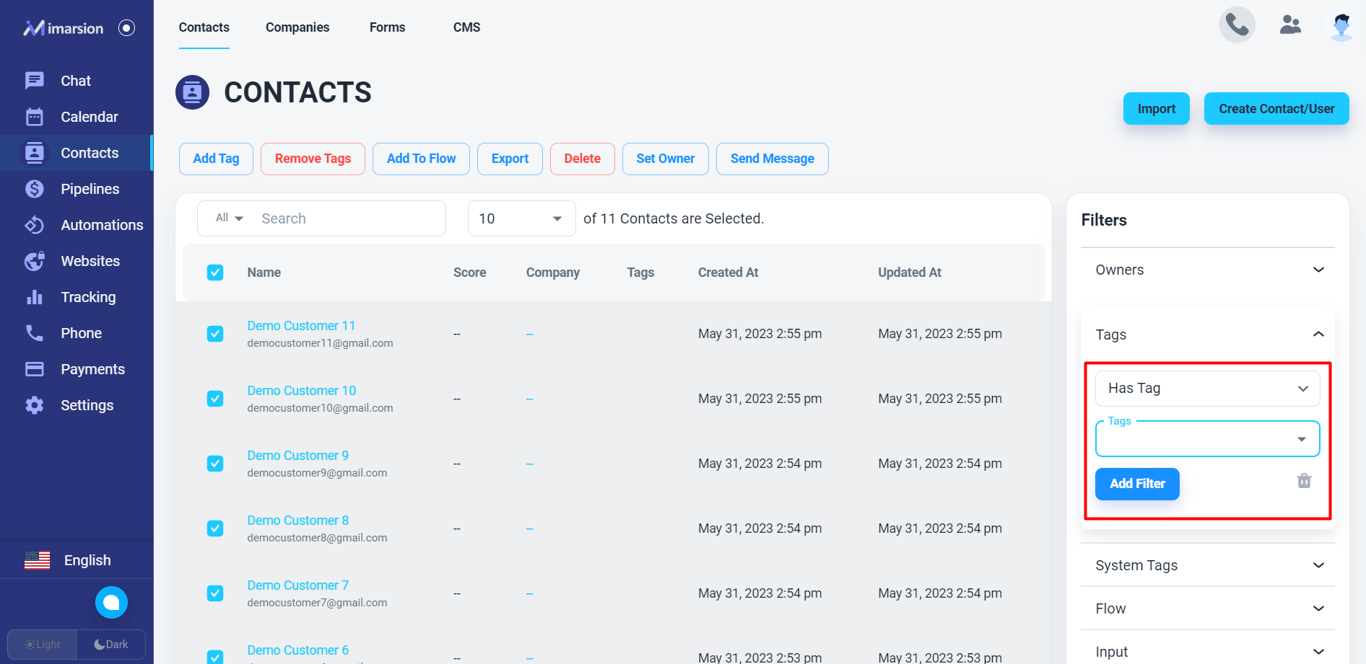
Task: Open the chat support bubble icon
Action: click(x=111, y=602)
